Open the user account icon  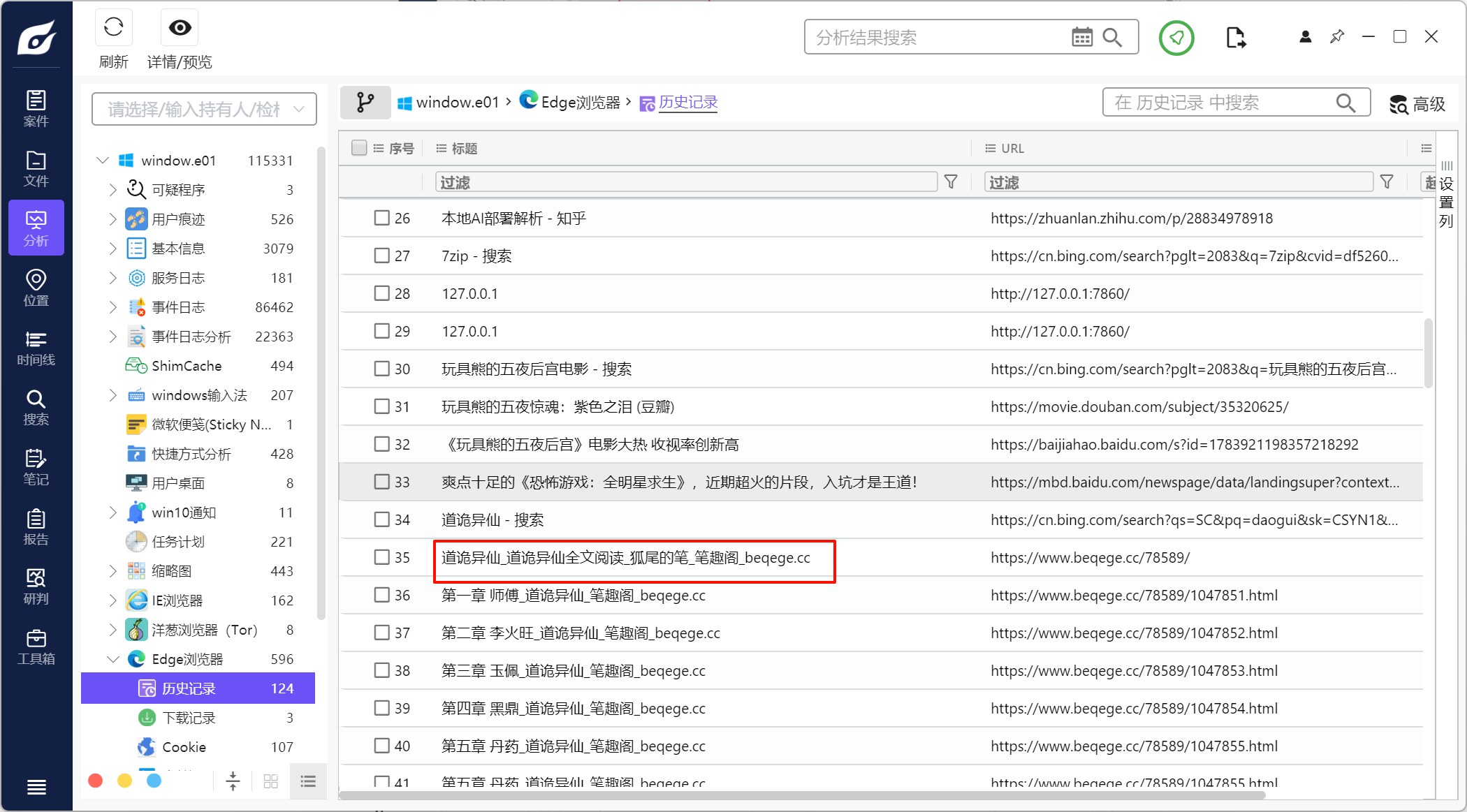point(1305,37)
